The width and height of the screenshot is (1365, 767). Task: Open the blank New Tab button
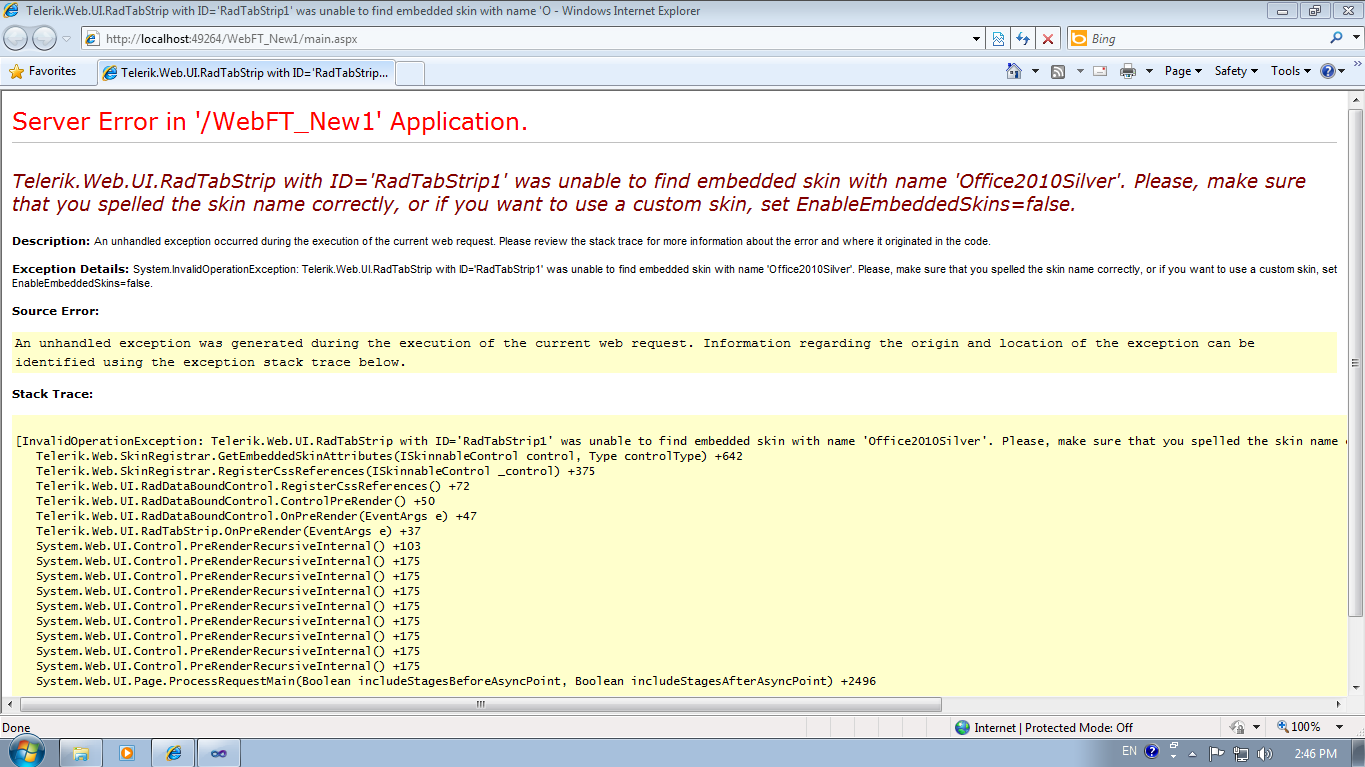coord(411,73)
